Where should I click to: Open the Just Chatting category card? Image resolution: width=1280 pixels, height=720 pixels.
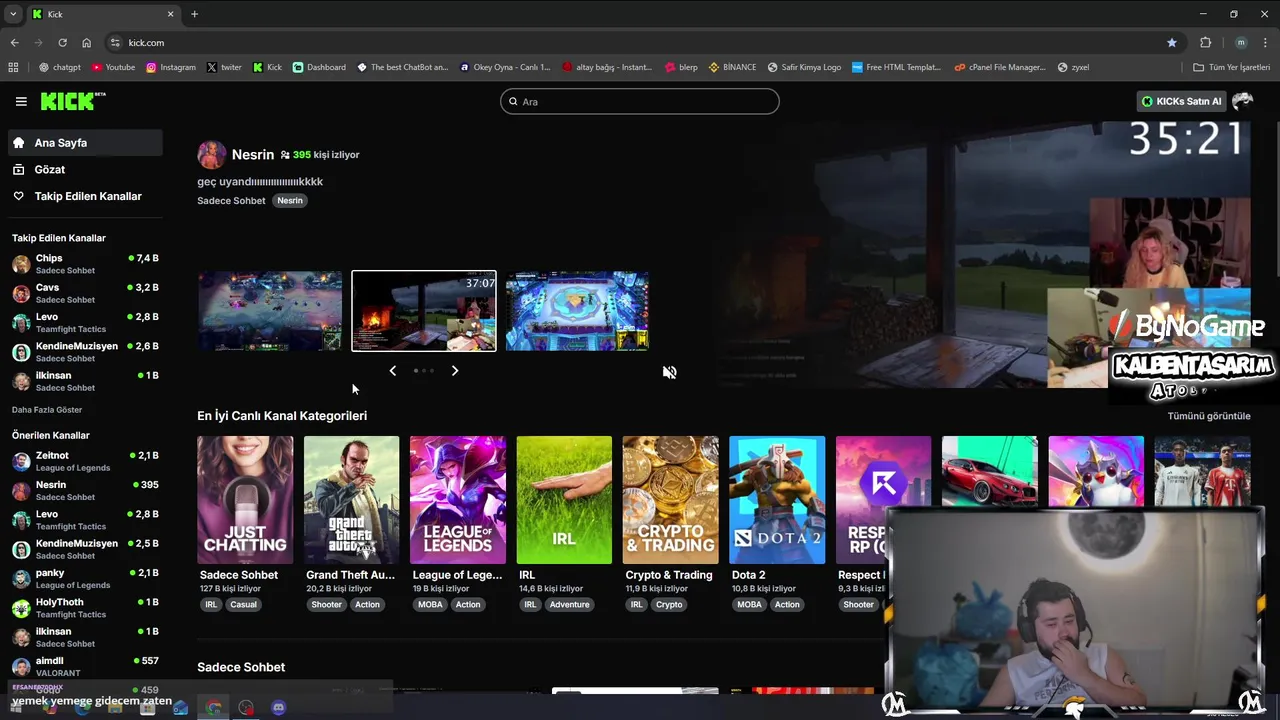click(245, 500)
